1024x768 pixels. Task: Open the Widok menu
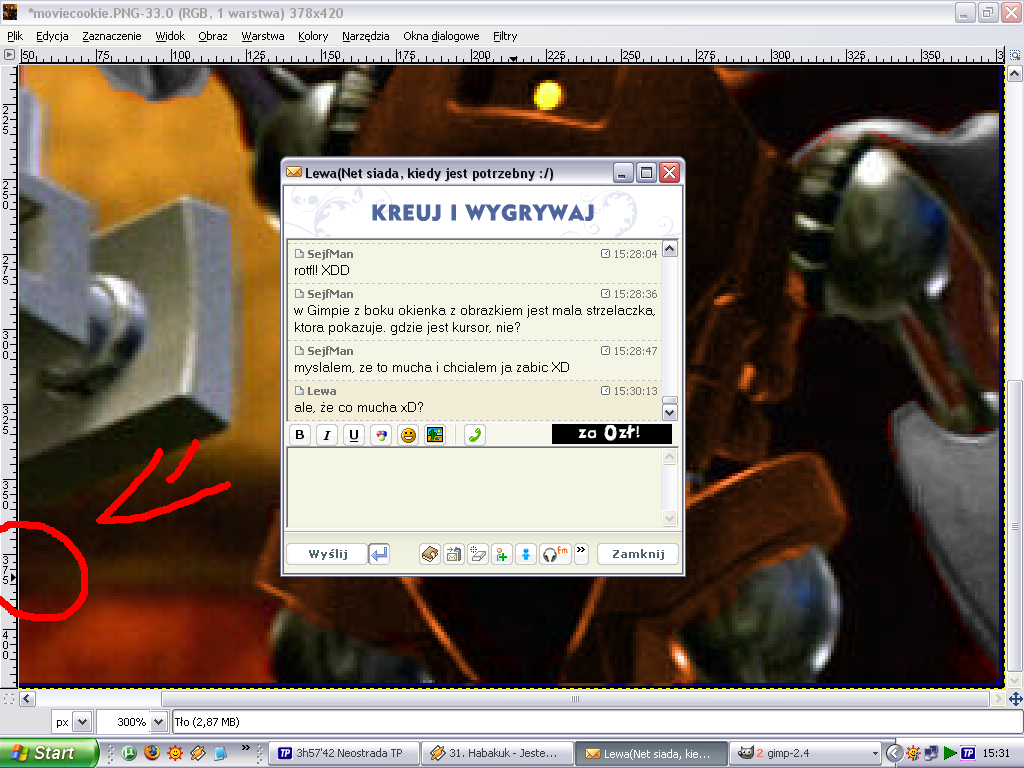(170, 36)
